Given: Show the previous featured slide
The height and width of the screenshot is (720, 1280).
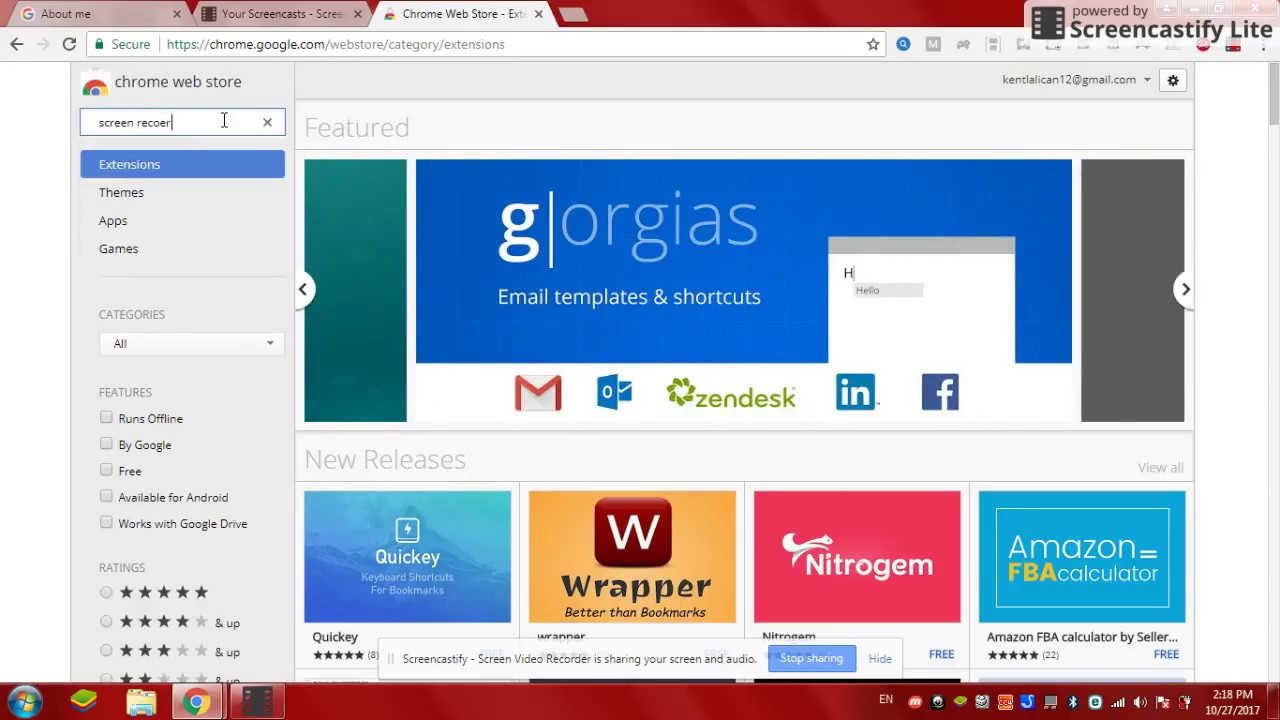Looking at the screenshot, I should tap(302, 289).
